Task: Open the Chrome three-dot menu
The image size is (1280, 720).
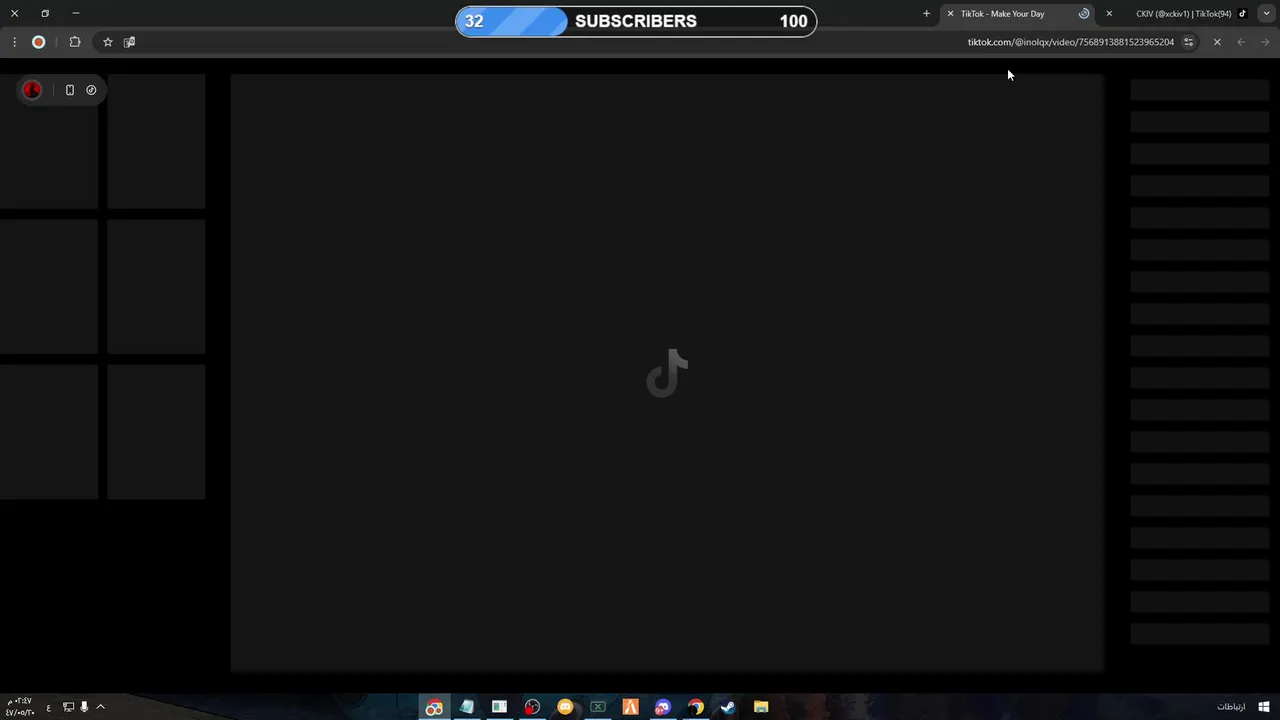Action: click(x=14, y=42)
